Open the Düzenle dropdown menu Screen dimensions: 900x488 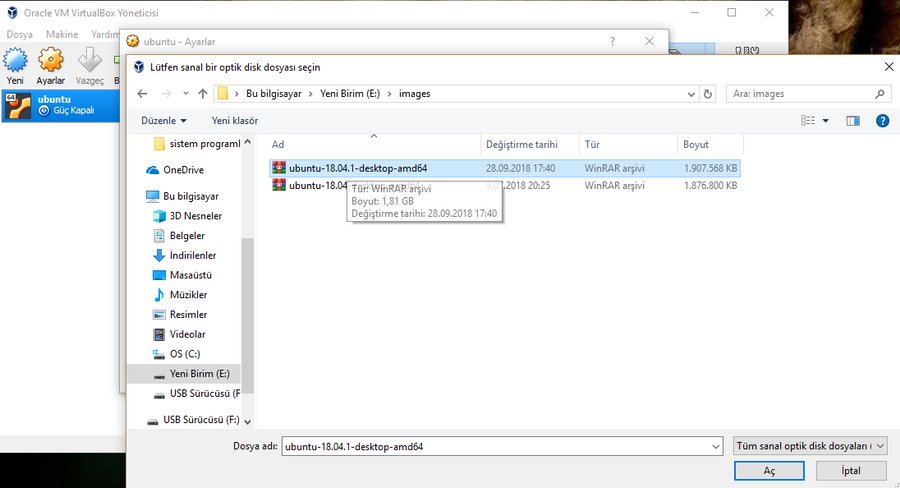[164, 120]
